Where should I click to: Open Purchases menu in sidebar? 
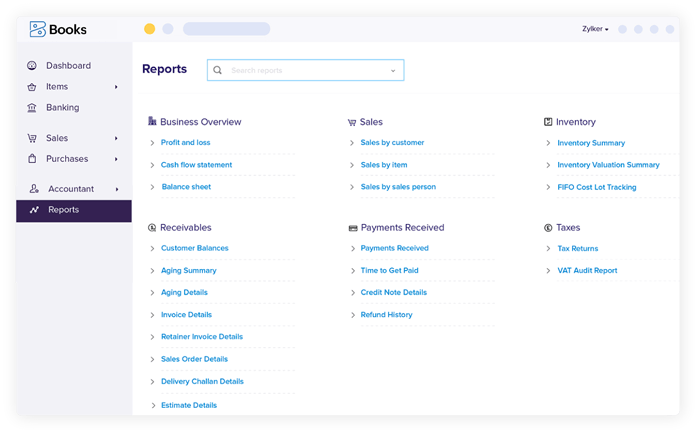click(x=67, y=159)
